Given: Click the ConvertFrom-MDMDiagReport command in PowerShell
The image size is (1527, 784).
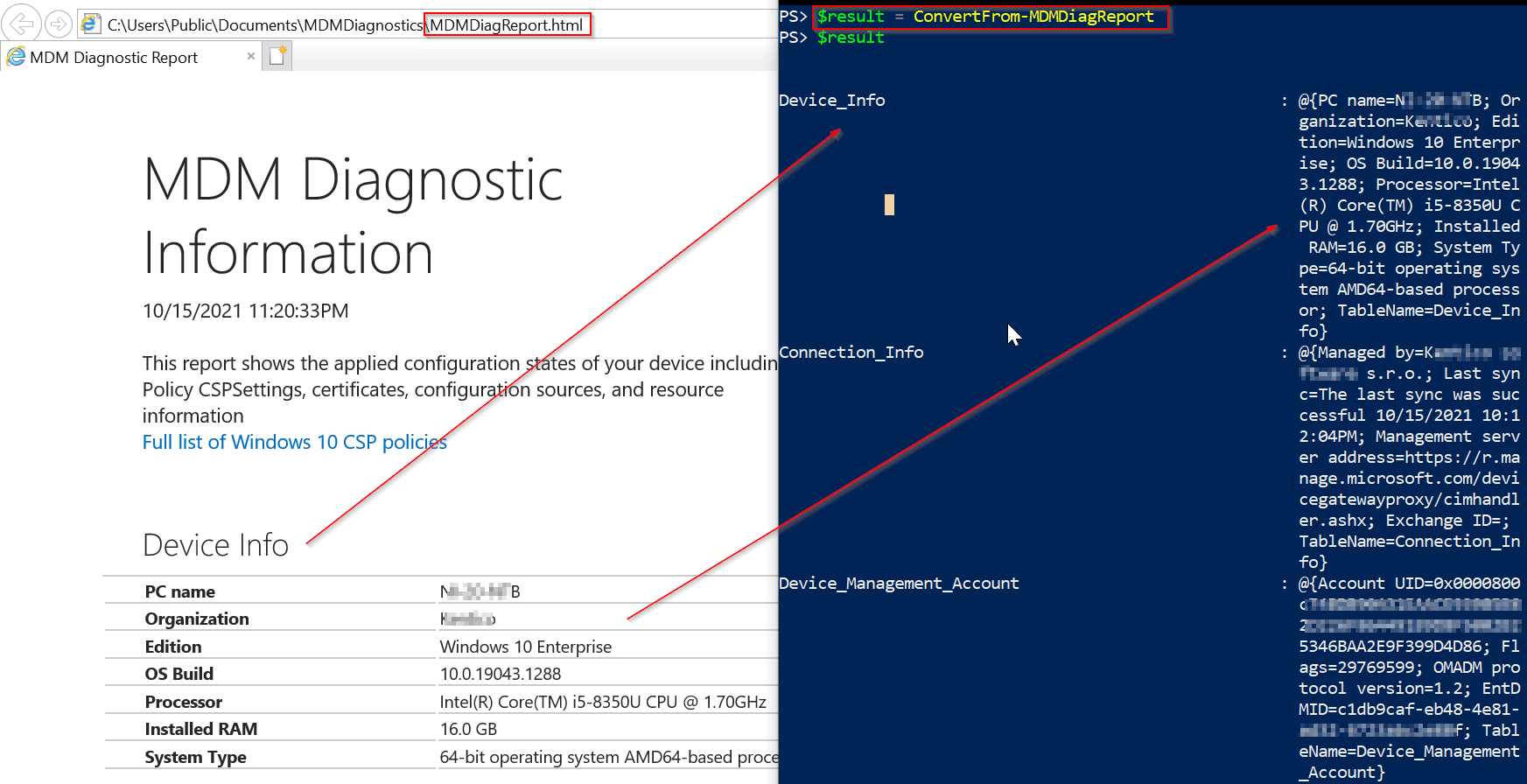Looking at the screenshot, I should coord(1033,17).
